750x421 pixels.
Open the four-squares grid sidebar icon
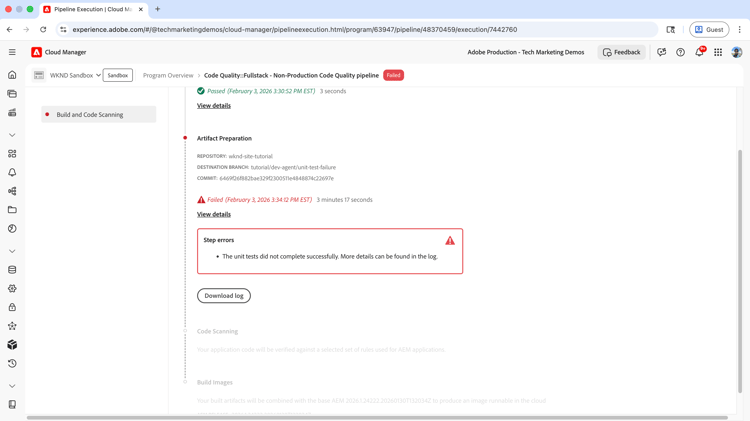[12, 154]
